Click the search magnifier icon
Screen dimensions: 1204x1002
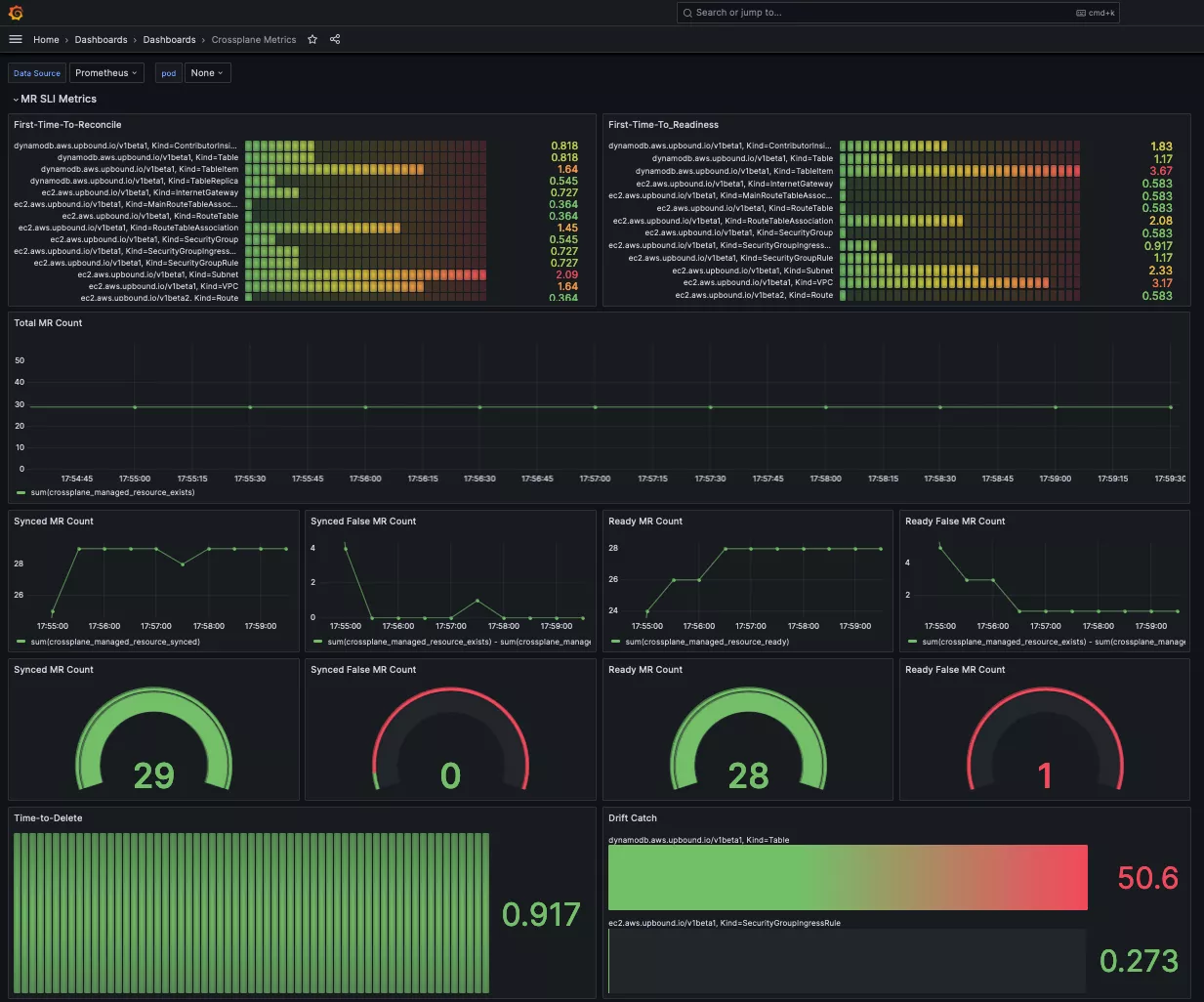(x=687, y=13)
